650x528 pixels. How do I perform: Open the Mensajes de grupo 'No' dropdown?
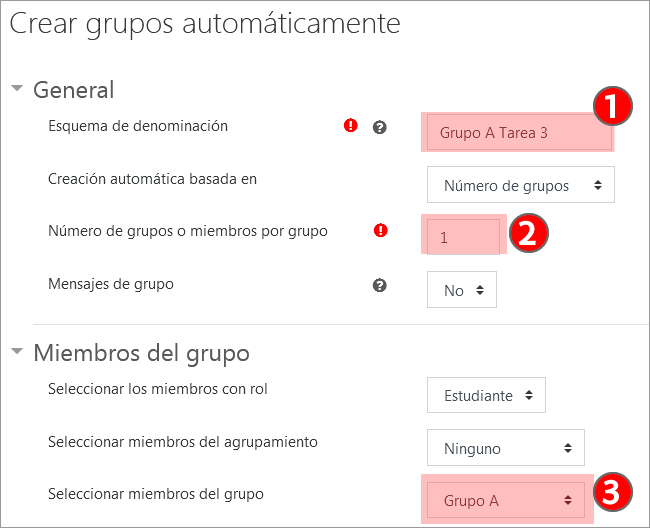(x=462, y=290)
